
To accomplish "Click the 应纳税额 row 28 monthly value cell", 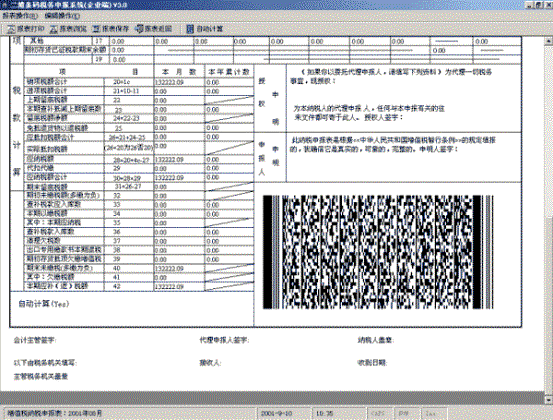I will point(179,159).
